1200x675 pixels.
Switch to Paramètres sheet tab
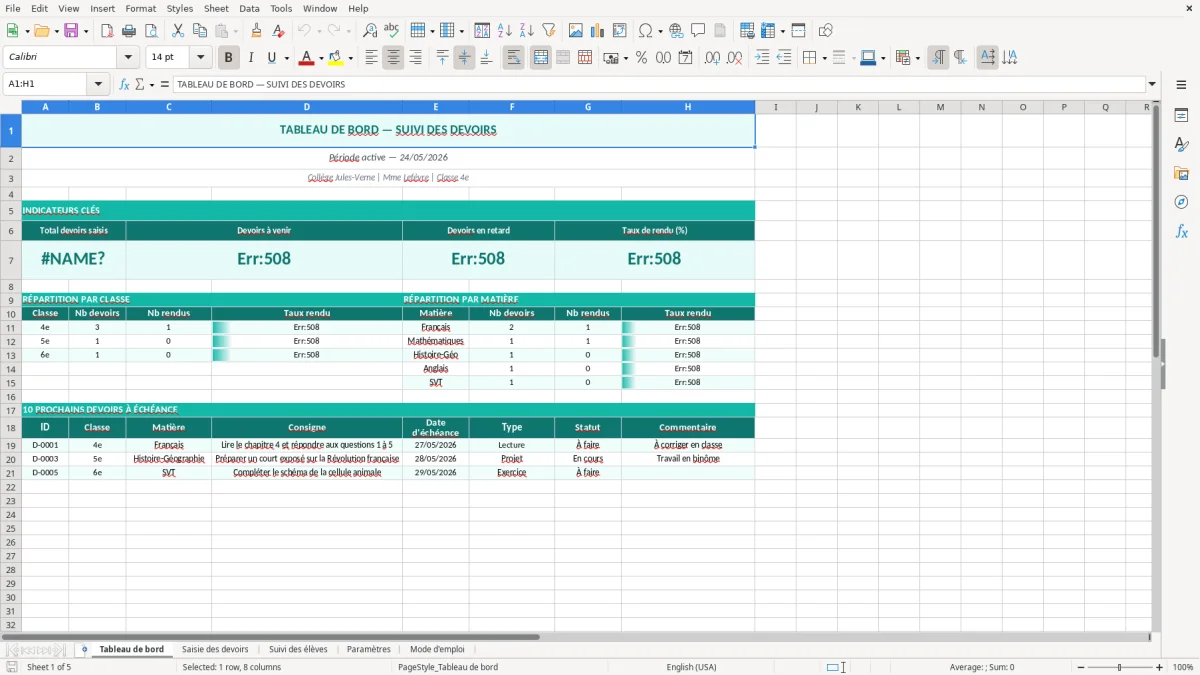click(x=368, y=649)
